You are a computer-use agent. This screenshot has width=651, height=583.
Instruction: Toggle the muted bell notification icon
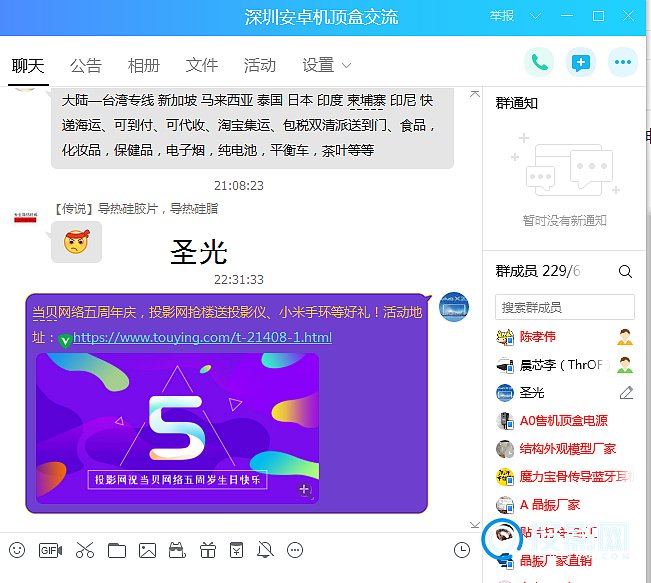click(x=265, y=550)
